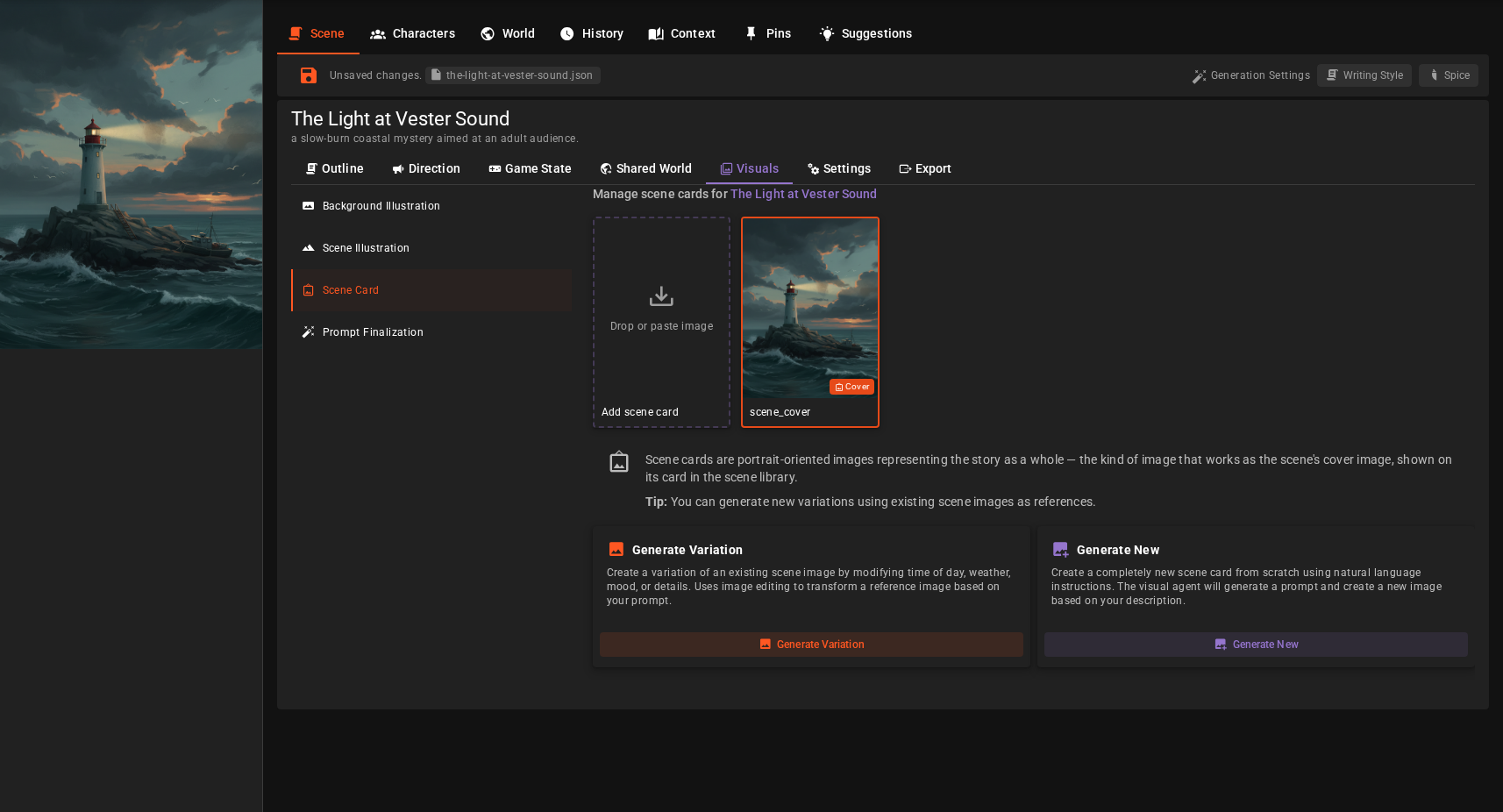Click the orange save disk icon
Image resolution: width=1503 pixels, height=812 pixels.
308,75
